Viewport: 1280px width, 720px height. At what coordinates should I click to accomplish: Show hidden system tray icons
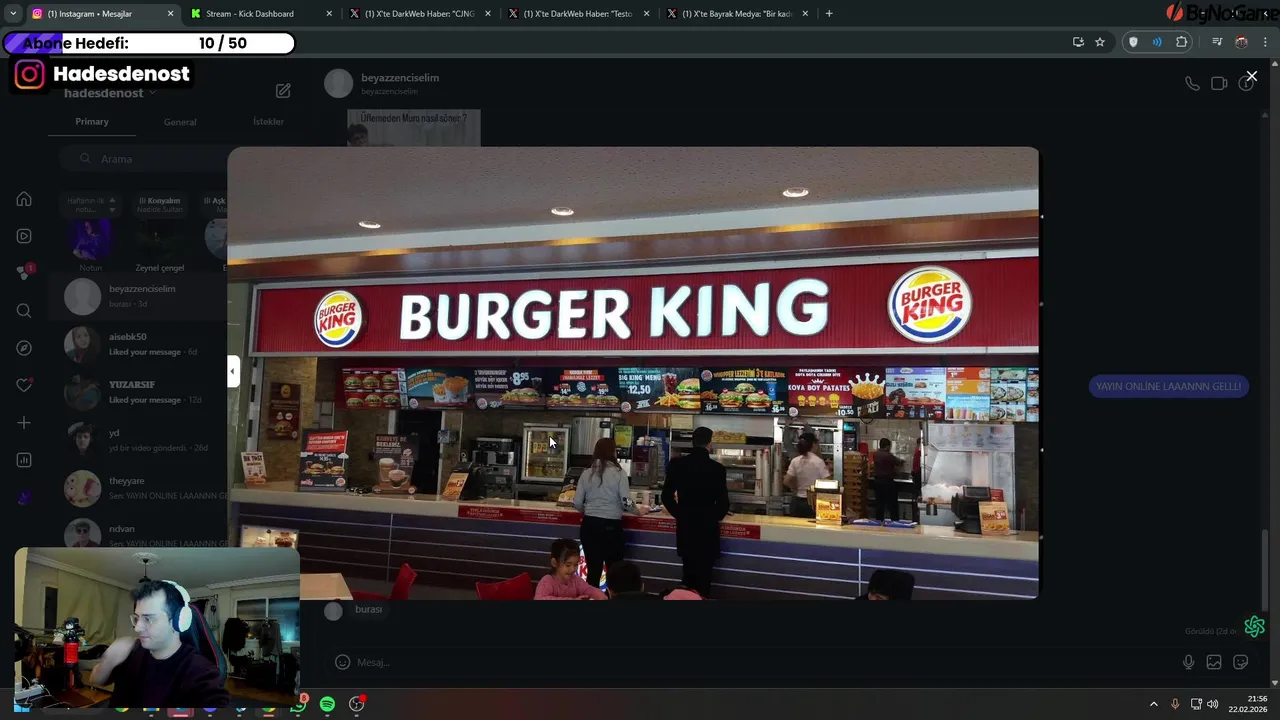click(1153, 704)
